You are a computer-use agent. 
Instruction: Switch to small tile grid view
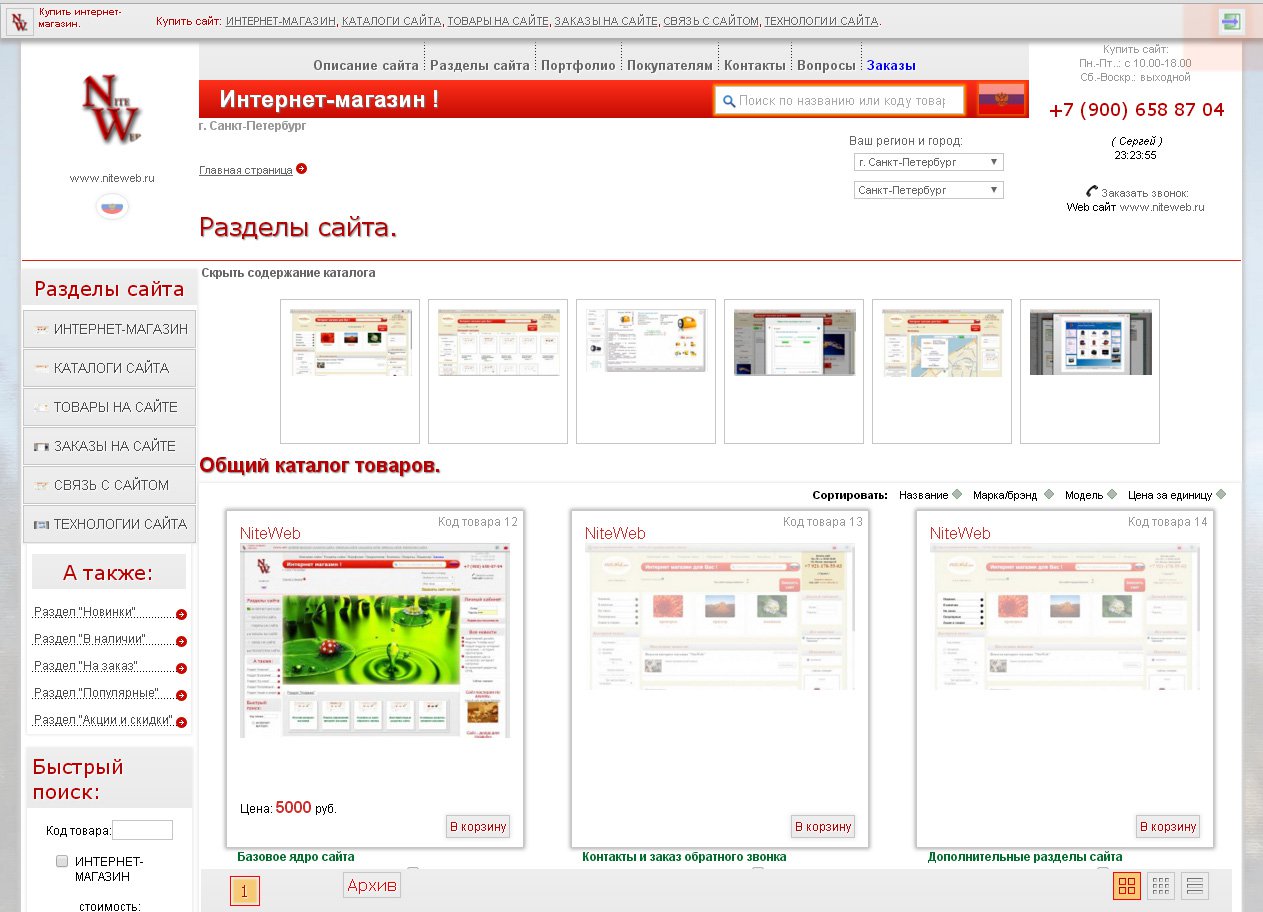1161,886
